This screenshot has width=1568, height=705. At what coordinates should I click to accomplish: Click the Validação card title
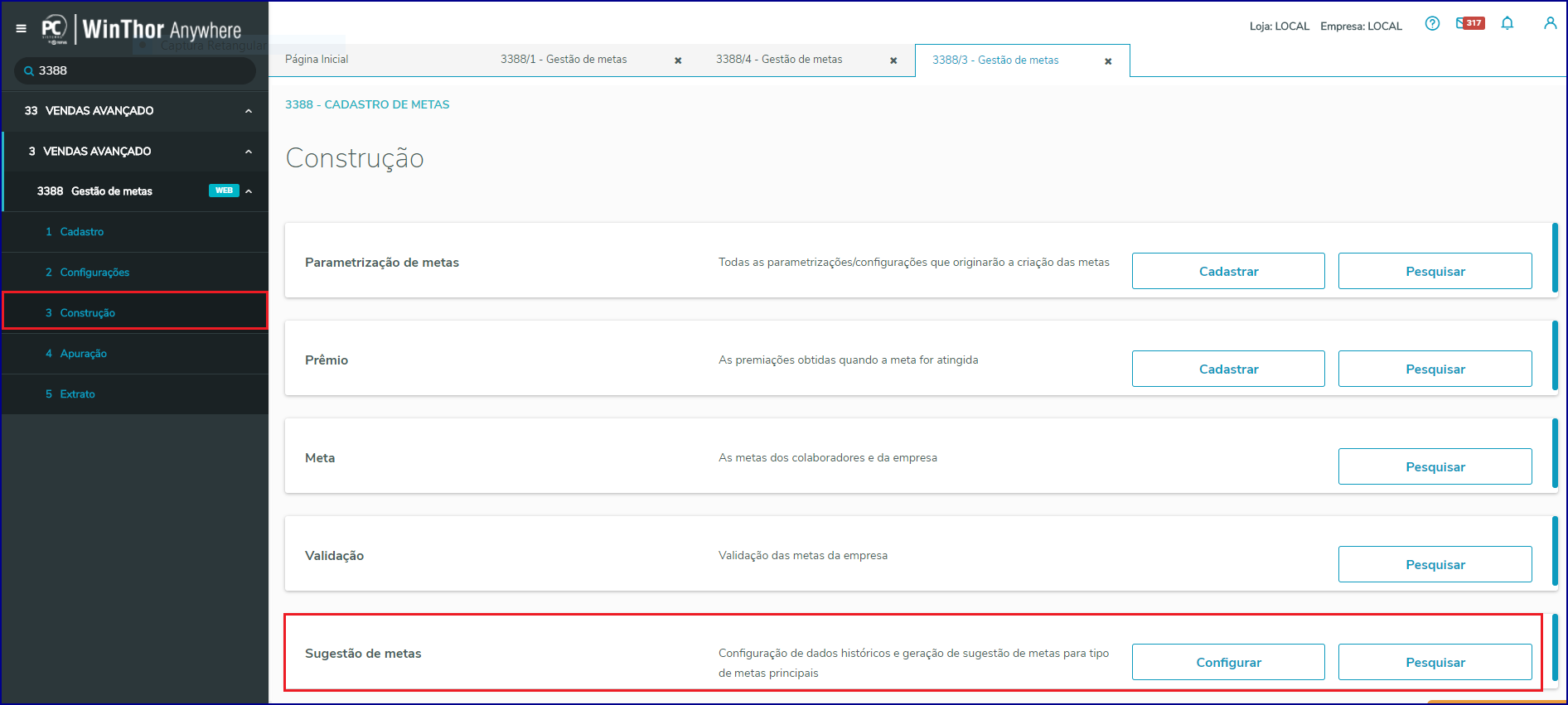(x=334, y=556)
